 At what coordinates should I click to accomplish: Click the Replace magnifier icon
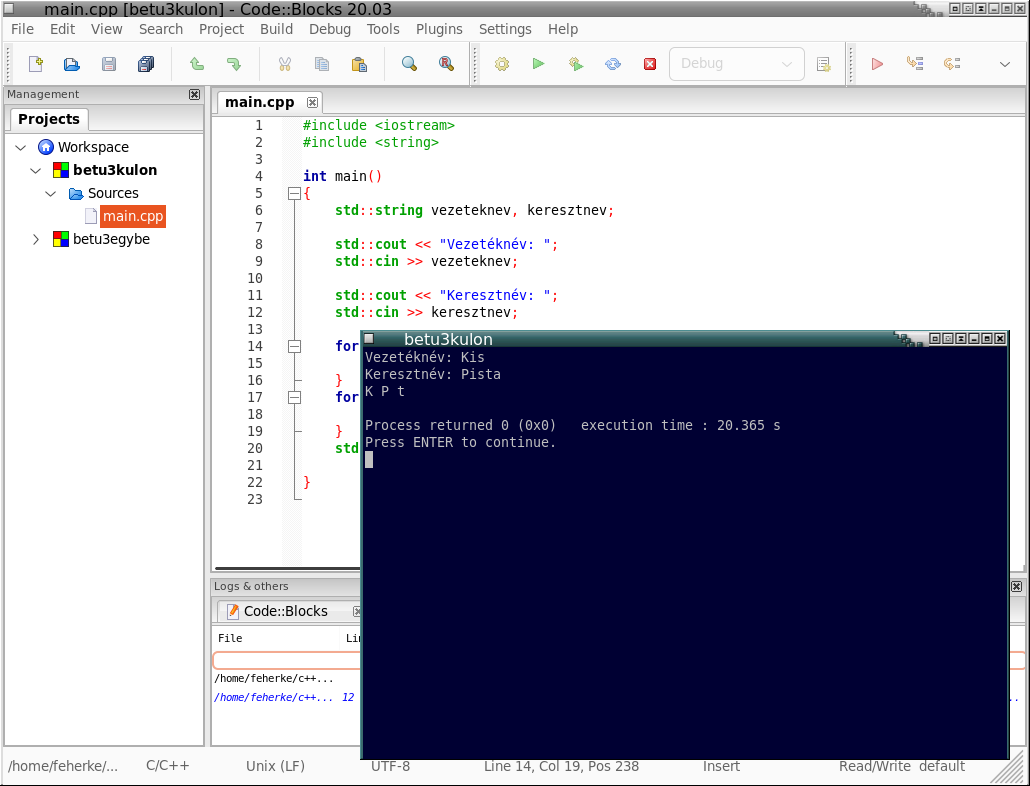(x=447, y=64)
